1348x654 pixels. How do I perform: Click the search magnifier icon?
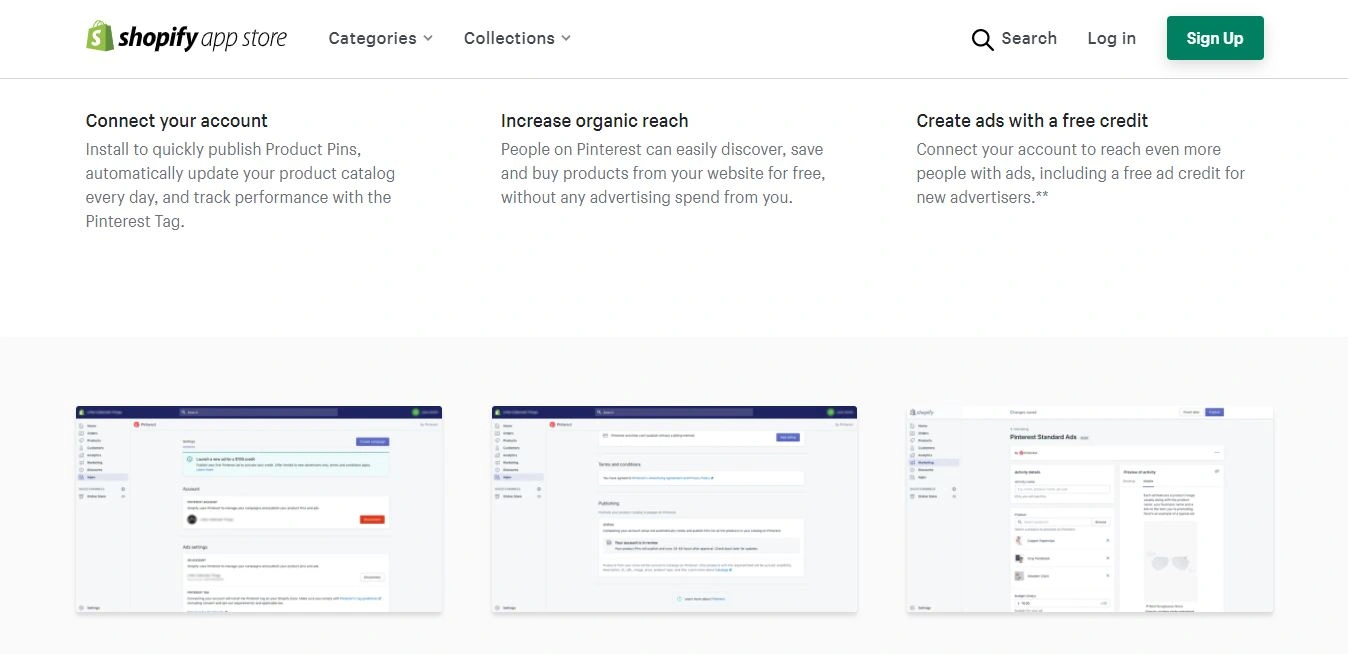pyautogui.click(x=982, y=39)
